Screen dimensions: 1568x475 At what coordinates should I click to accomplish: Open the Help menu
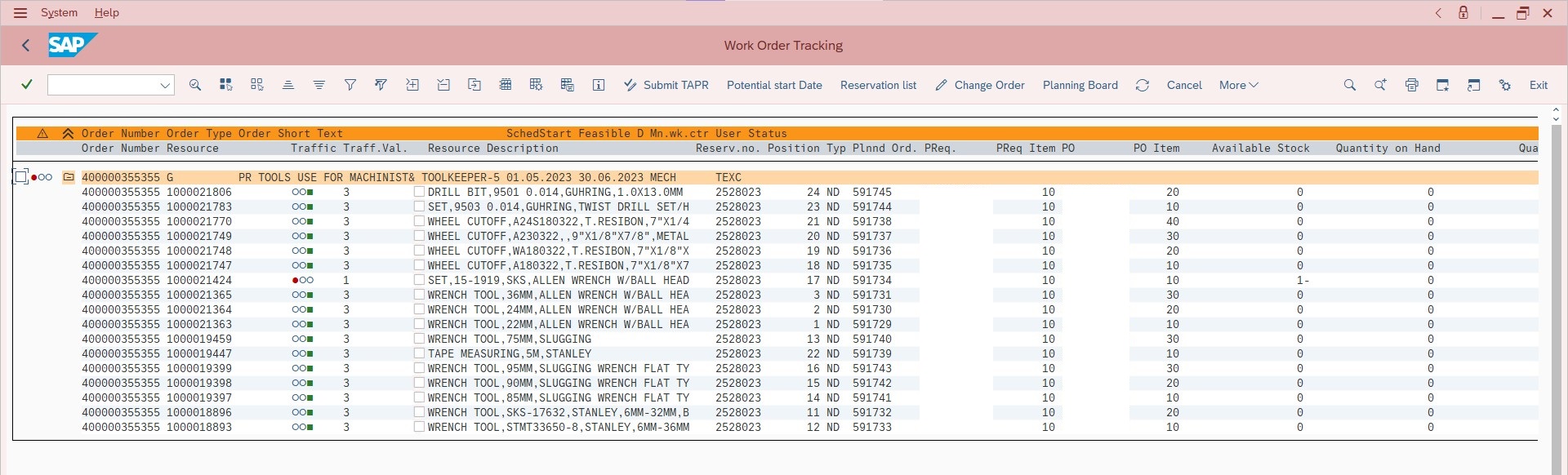pos(106,12)
